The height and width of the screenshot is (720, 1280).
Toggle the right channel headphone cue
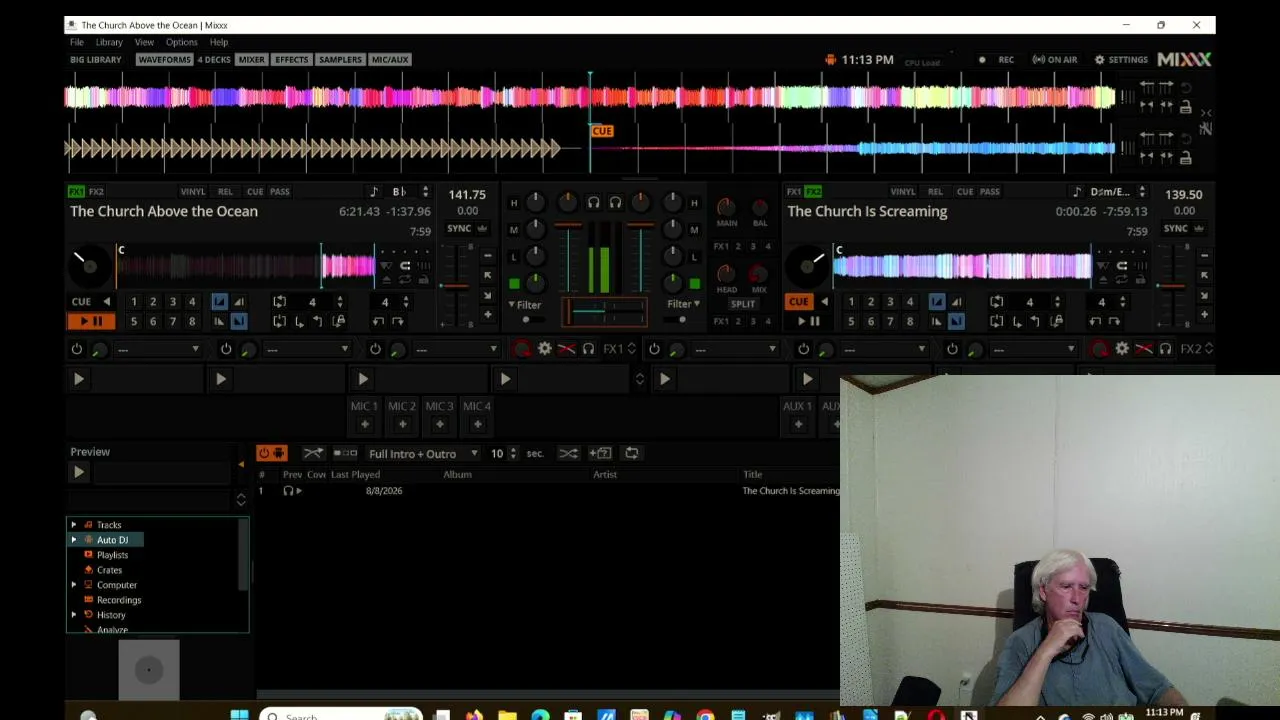click(615, 202)
